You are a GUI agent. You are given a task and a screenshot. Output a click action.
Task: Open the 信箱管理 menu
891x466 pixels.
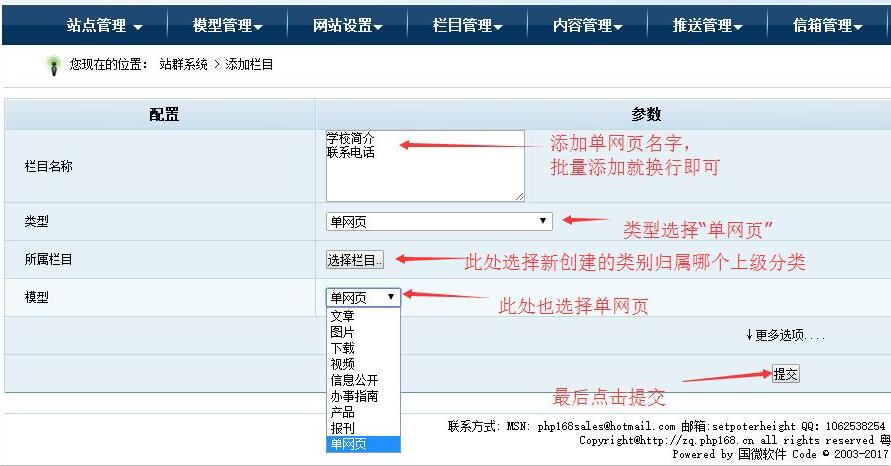827,26
